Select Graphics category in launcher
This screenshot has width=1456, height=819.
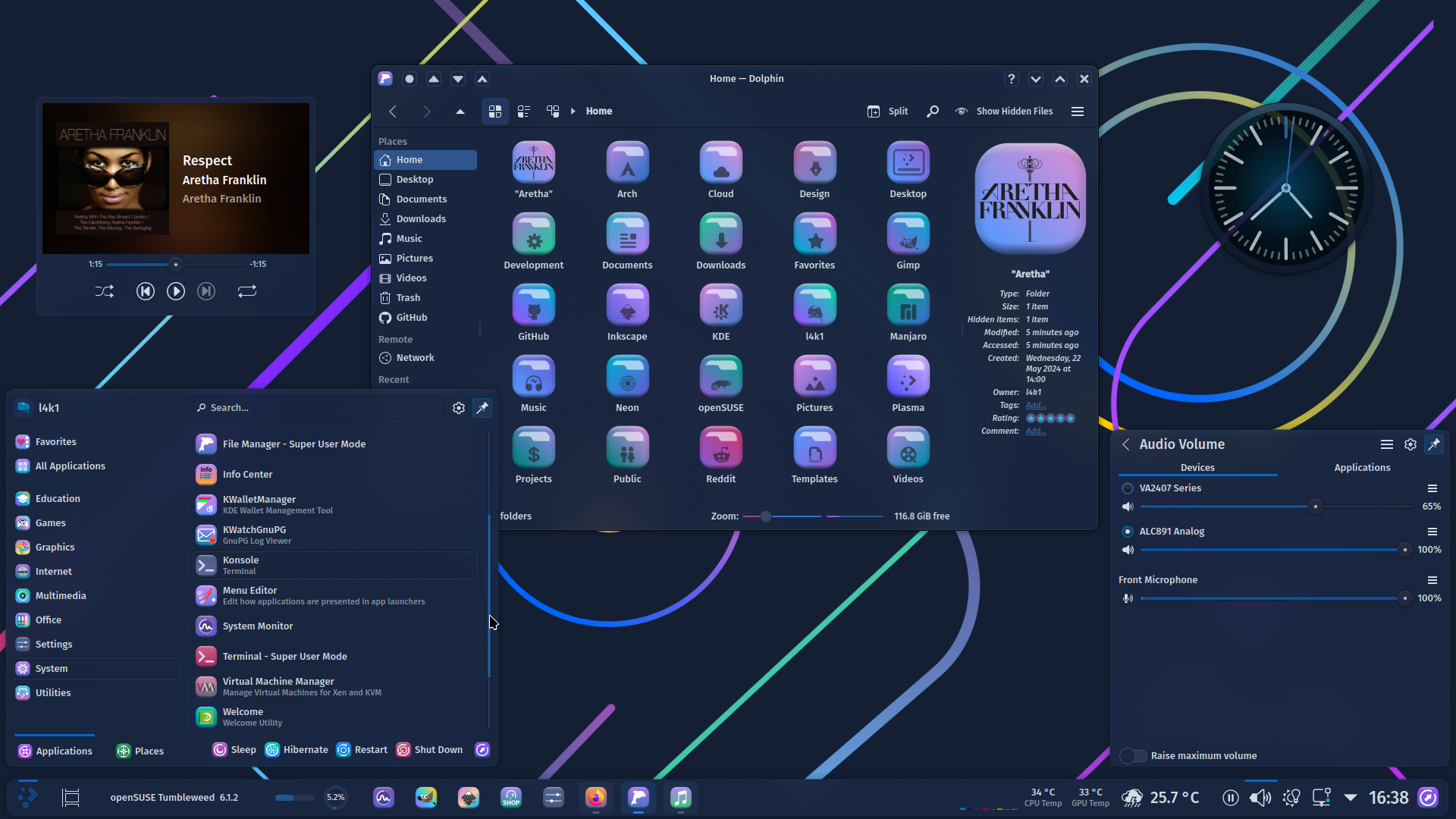point(97,548)
